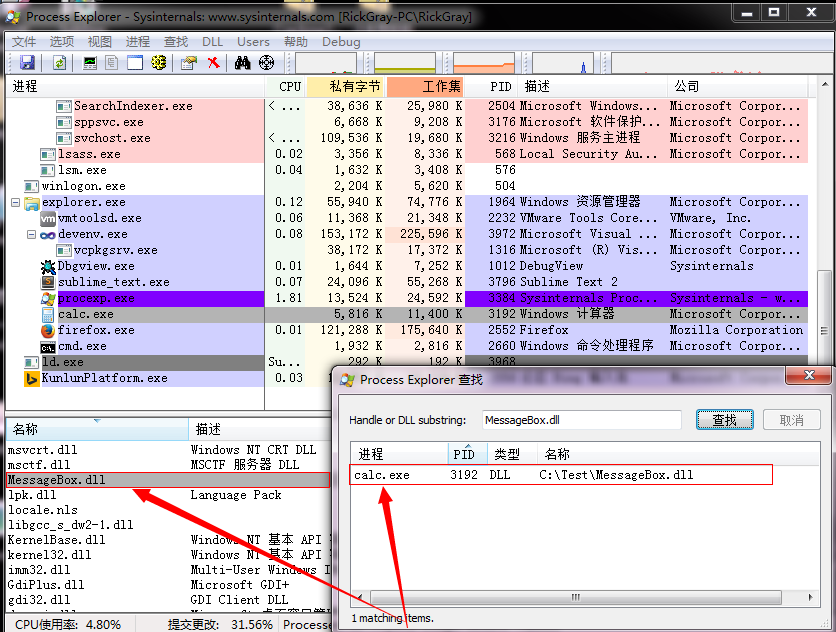Screen dimensions: 836x632
Task: Click the devenv.exe Visual Studio icon
Action: coord(48,235)
